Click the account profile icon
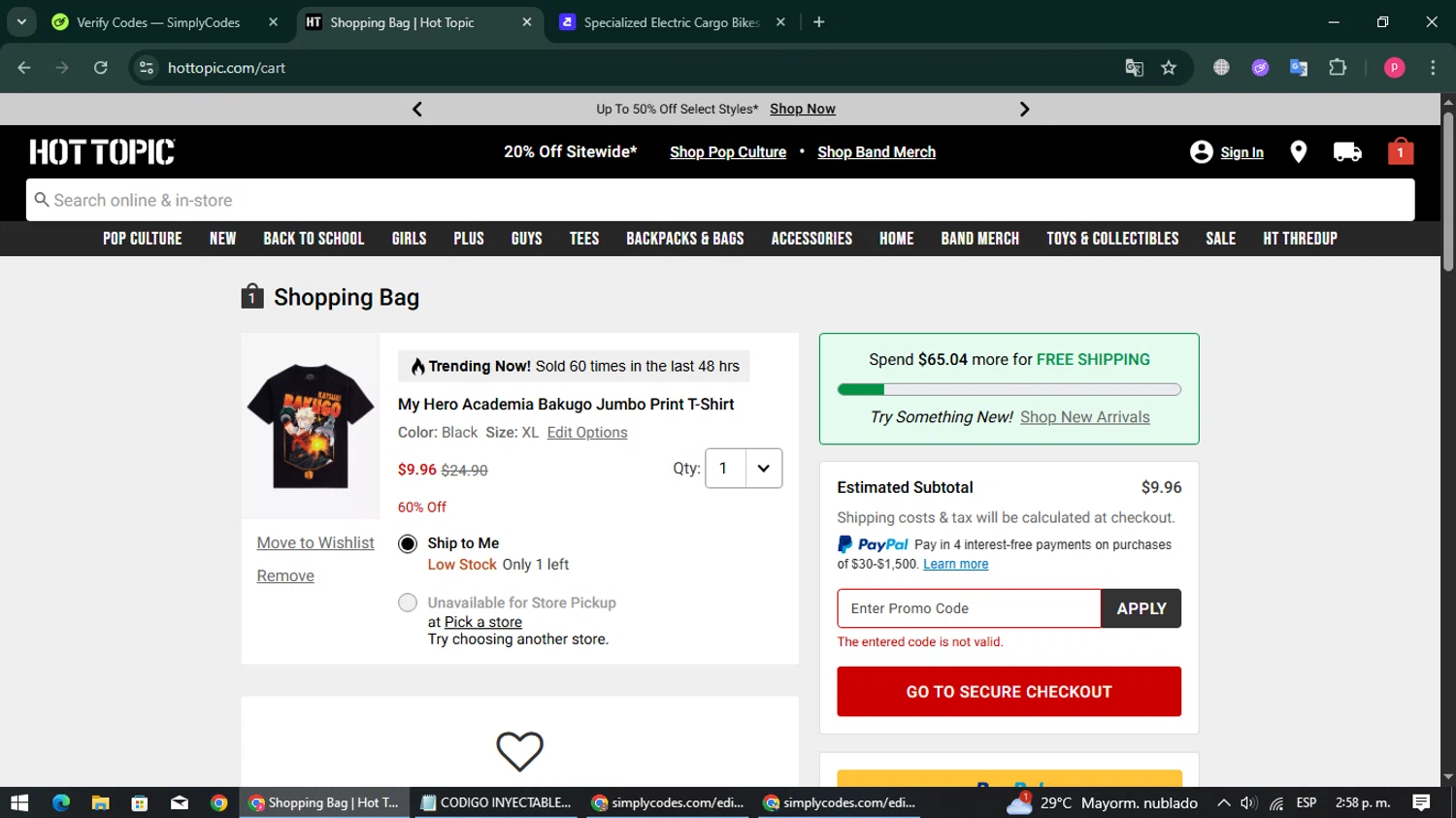The height and width of the screenshot is (818, 1456). click(1201, 151)
